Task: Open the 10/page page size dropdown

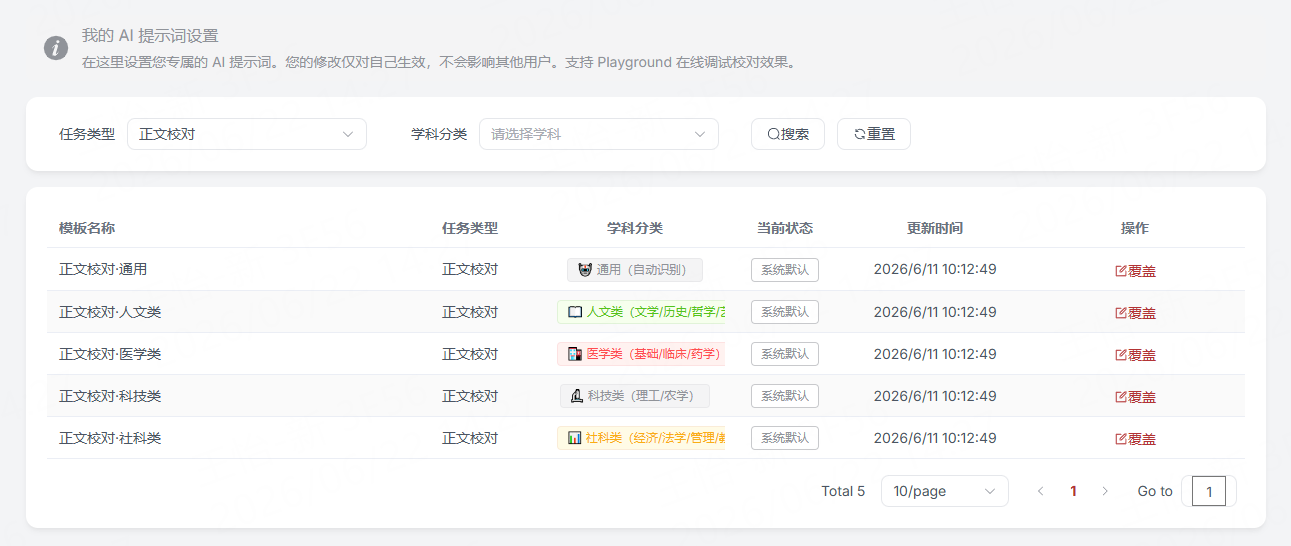Action: 945,491
